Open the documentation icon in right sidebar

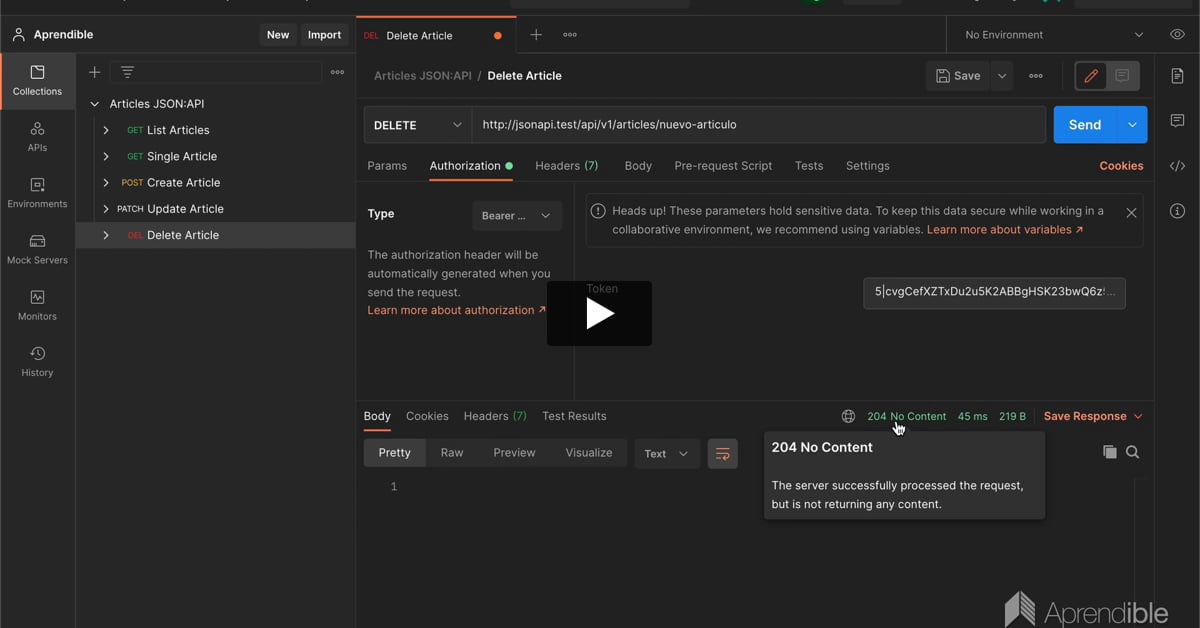(1177, 77)
